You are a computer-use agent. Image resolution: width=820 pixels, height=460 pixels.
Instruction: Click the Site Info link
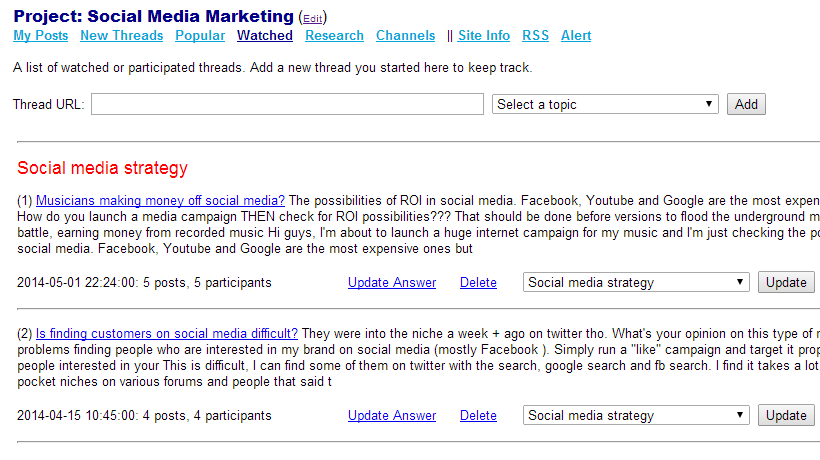(484, 36)
